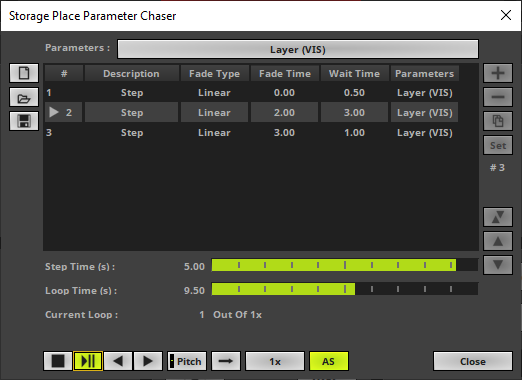This screenshot has height=380, width=522.
Task: Click the # column header
Action: click(x=64, y=73)
